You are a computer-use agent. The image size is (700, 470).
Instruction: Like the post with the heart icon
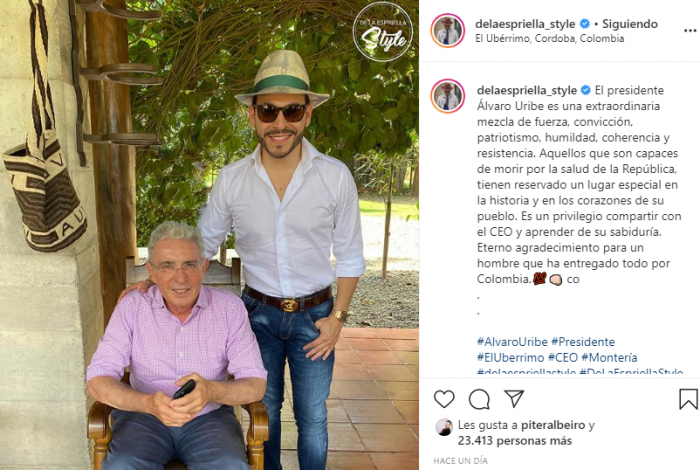pyautogui.click(x=444, y=399)
